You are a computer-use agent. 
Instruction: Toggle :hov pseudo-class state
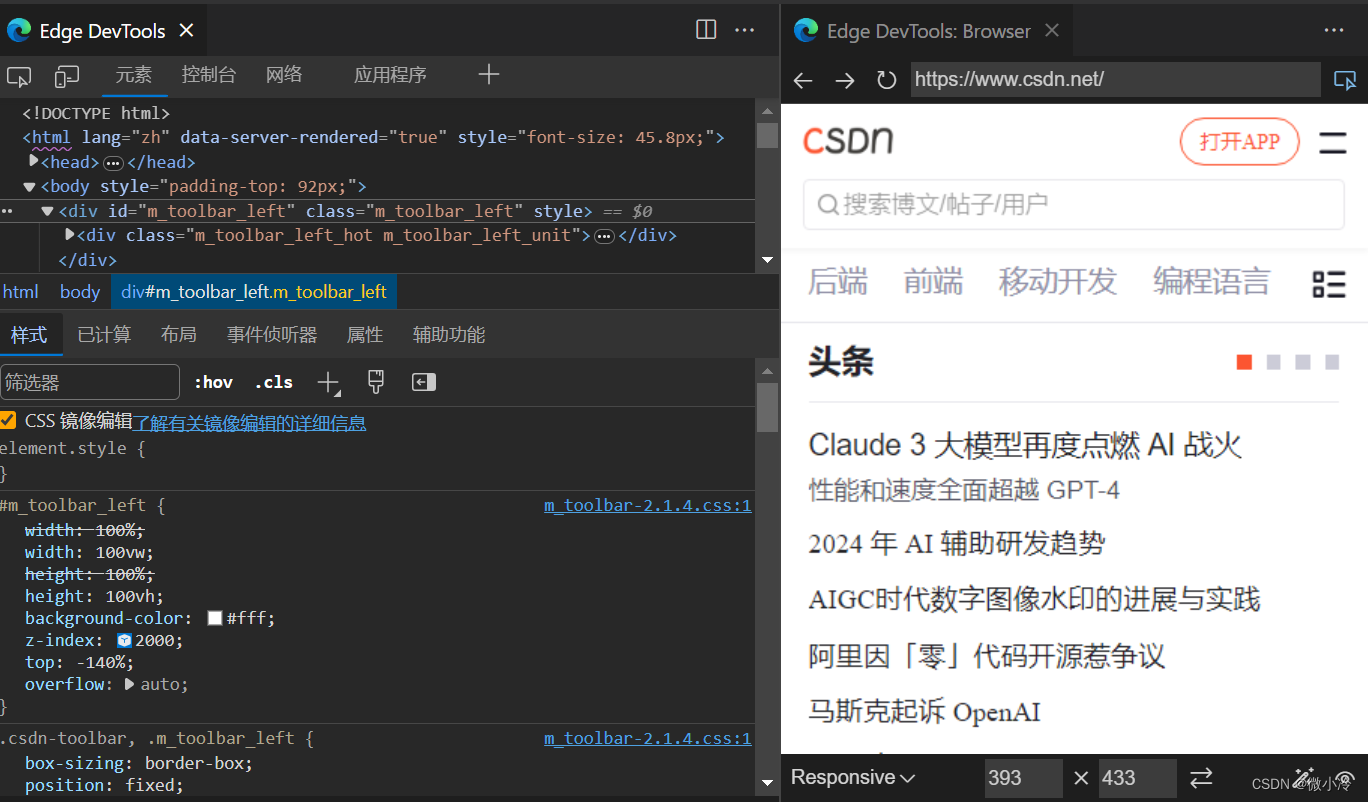tap(213, 382)
